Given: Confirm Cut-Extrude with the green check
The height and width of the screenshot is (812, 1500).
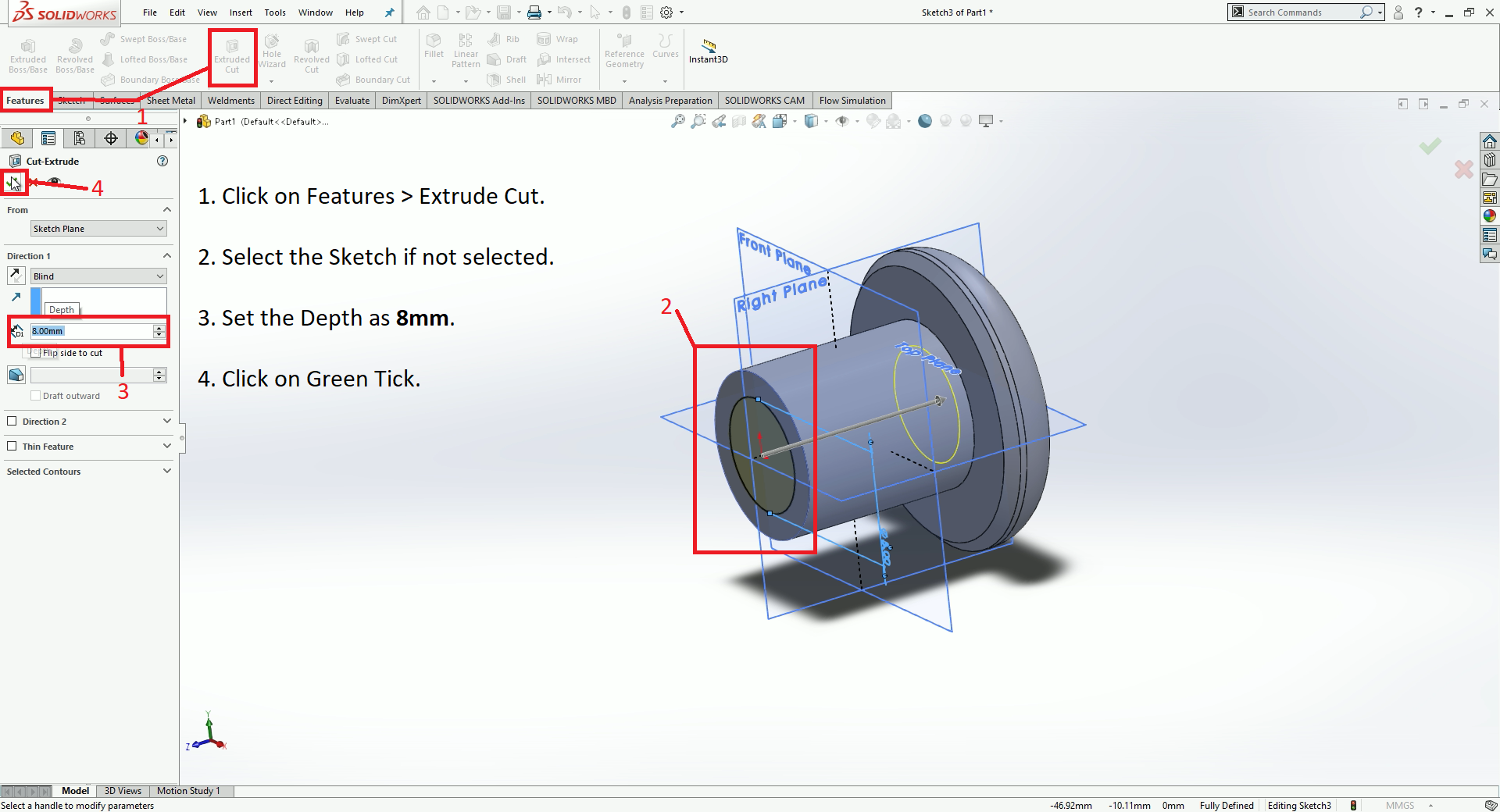Looking at the screenshot, I should (13, 183).
